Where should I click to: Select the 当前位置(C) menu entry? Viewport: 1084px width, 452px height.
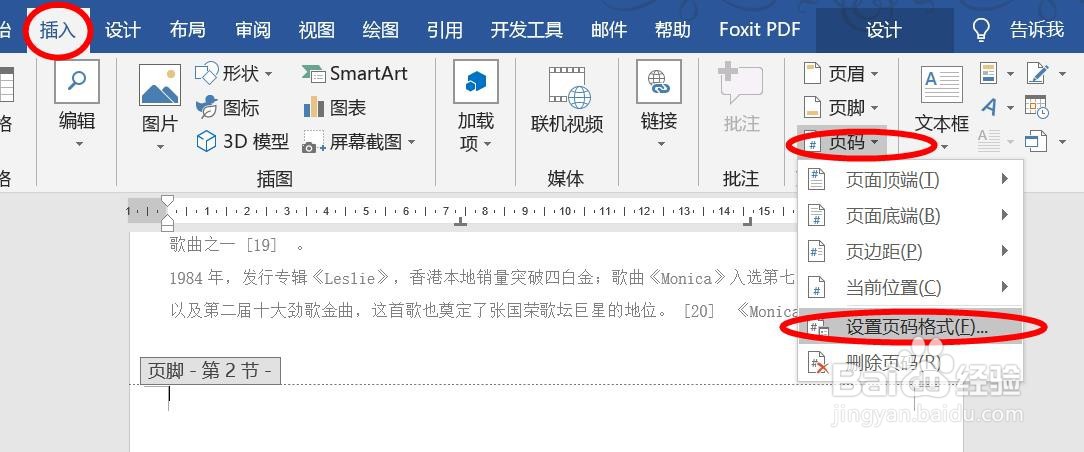coord(910,288)
